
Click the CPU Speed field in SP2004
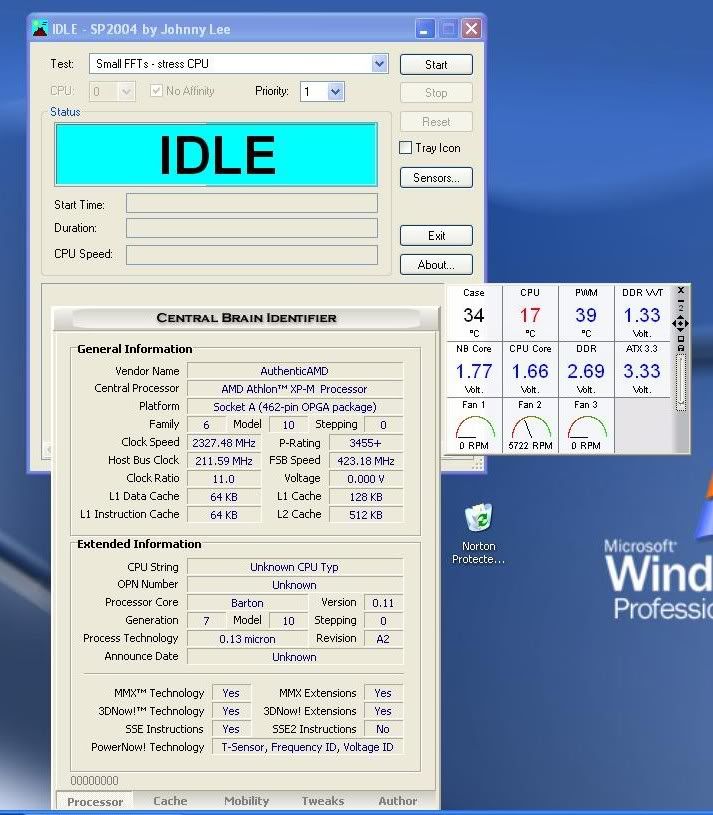252,255
